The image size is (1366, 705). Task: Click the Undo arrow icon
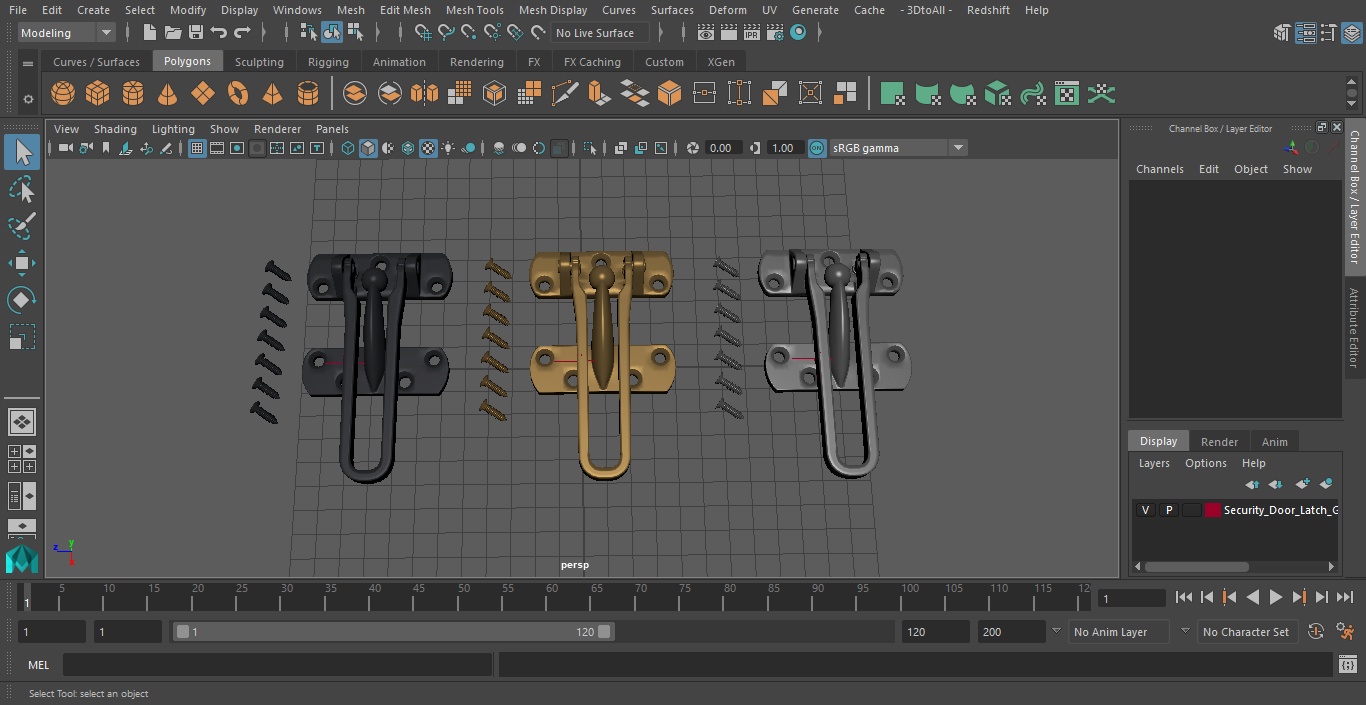coord(219,33)
